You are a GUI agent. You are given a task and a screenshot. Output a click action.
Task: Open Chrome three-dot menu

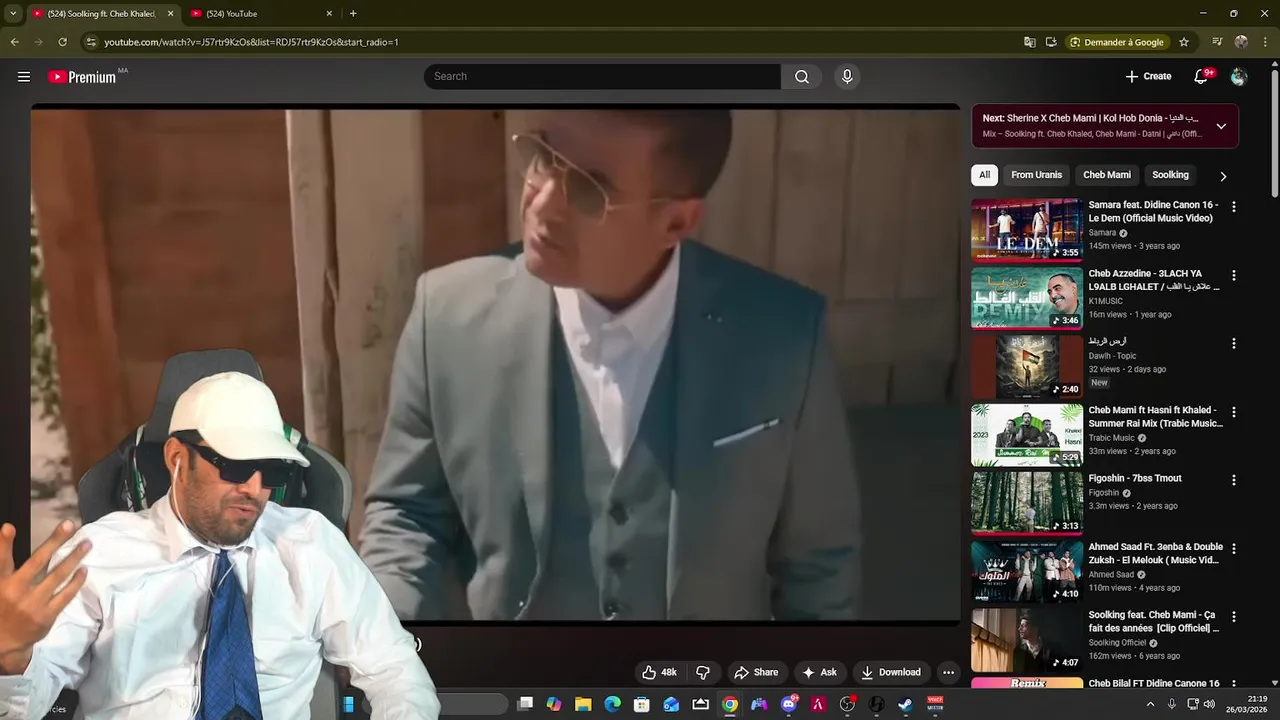tap(1265, 42)
